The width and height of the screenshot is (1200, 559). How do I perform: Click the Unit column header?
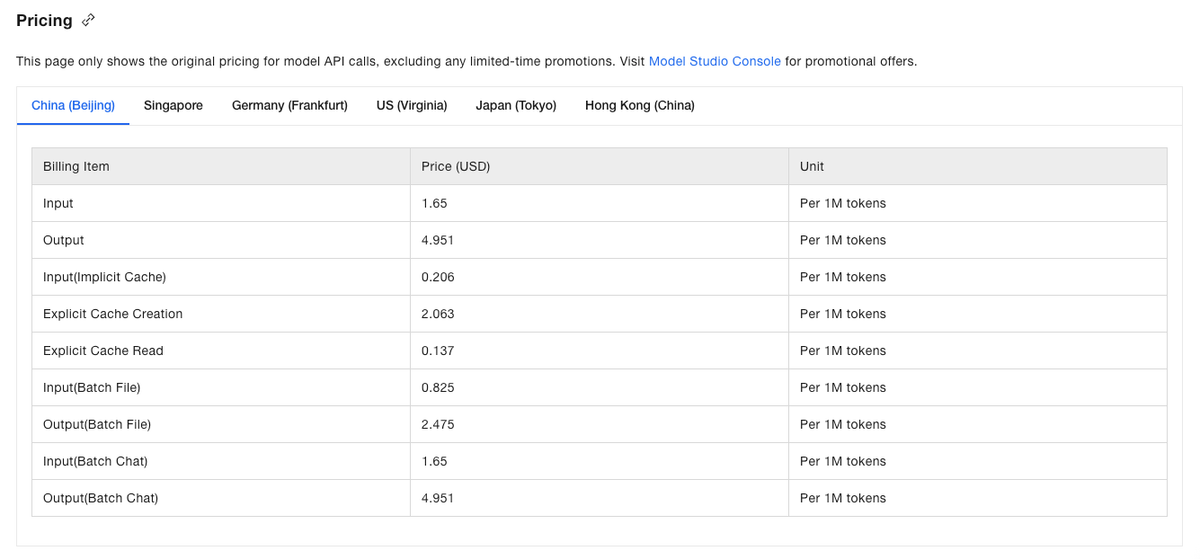click(978, 166)
